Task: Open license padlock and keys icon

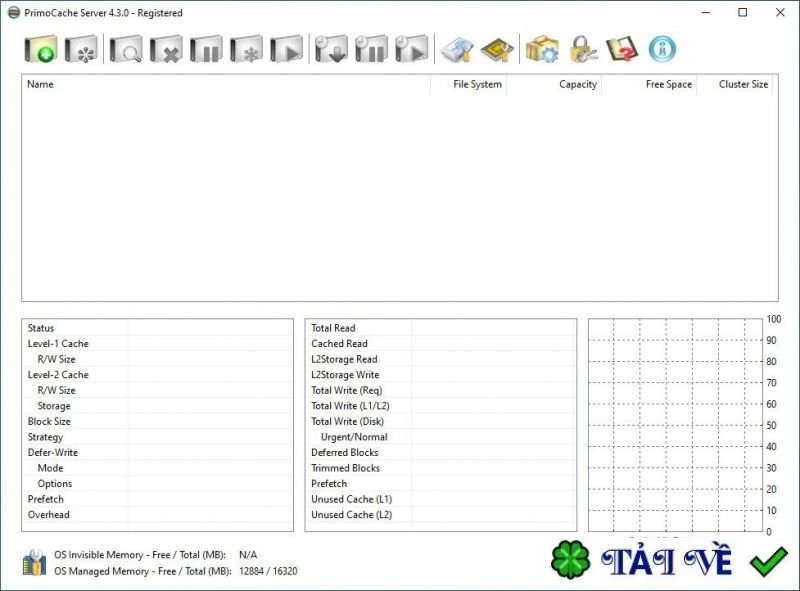Action: (x=583, y=49)
